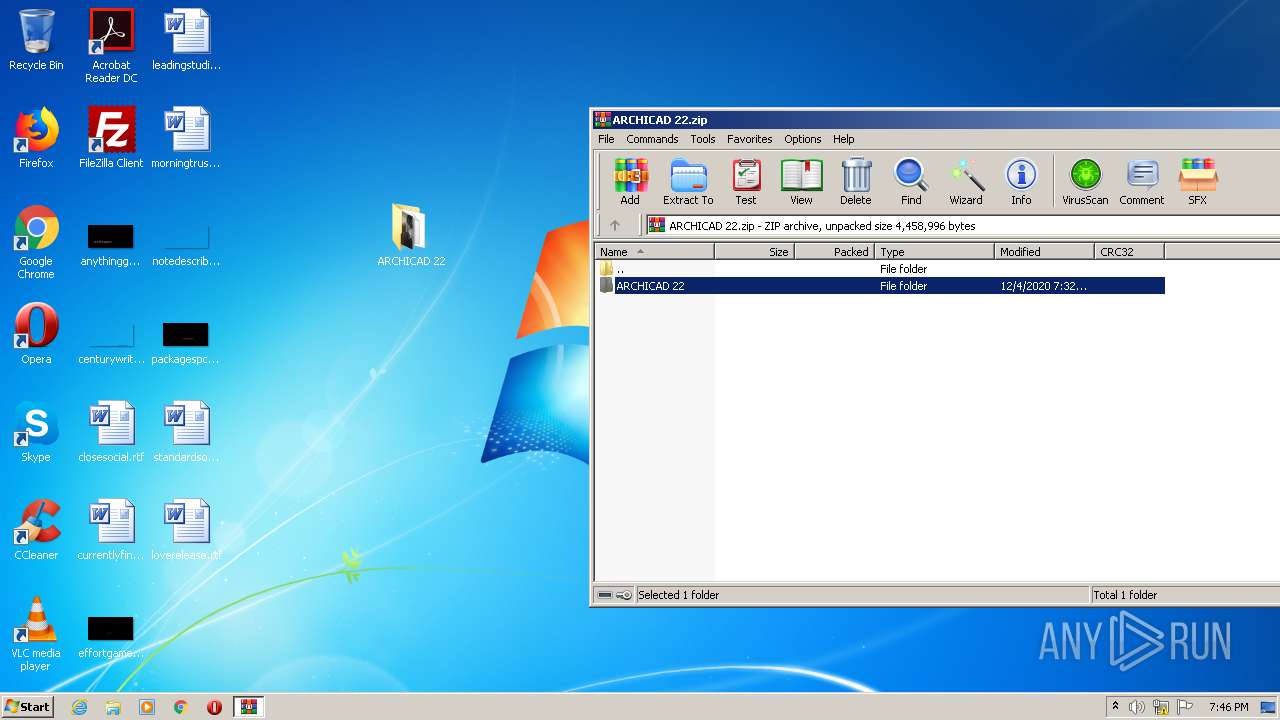Click the drive and key status icon
This screenshot has width=1280, height=720.
614,595
